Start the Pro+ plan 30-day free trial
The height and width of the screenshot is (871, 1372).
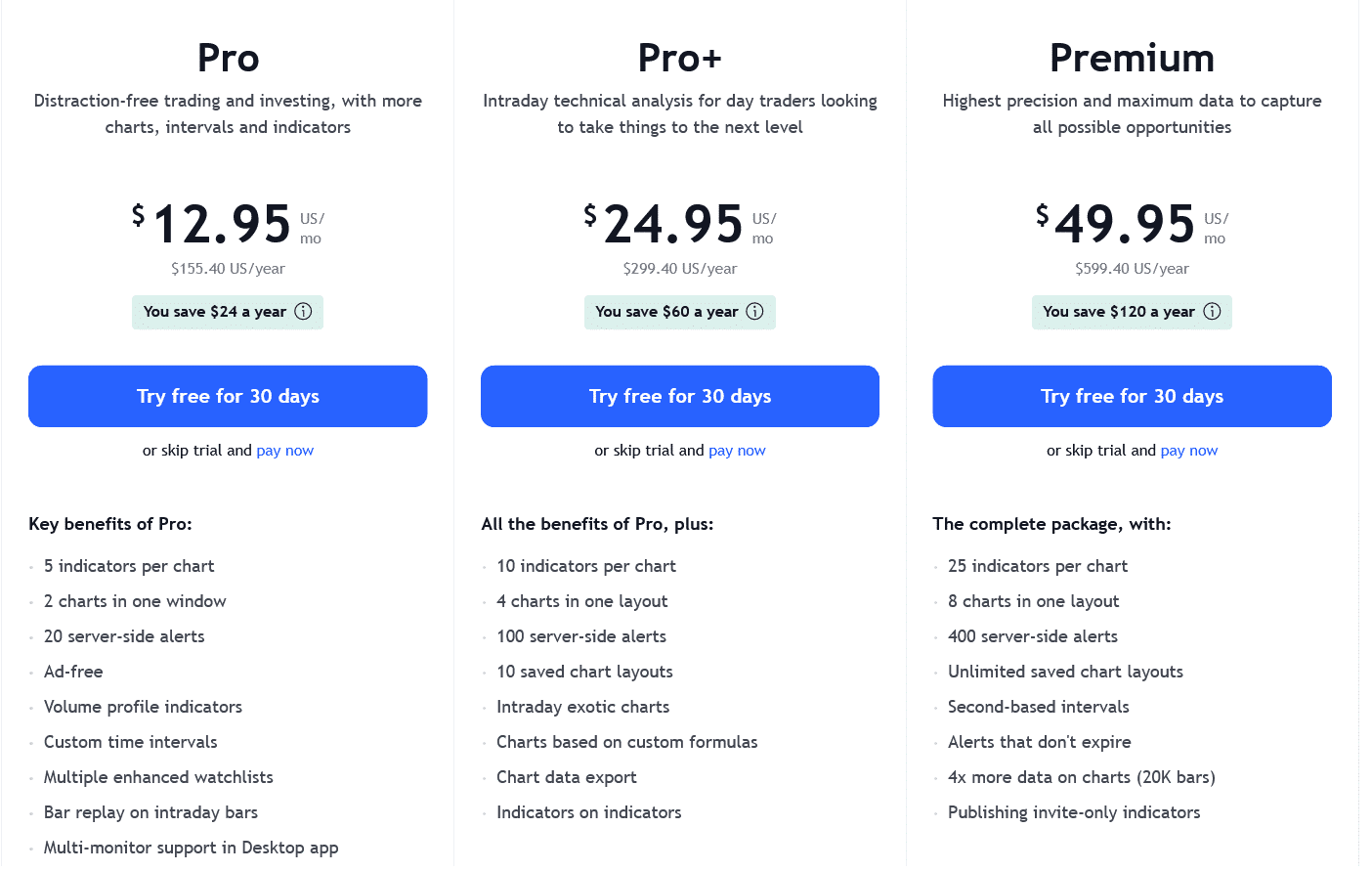coord(680,396)
